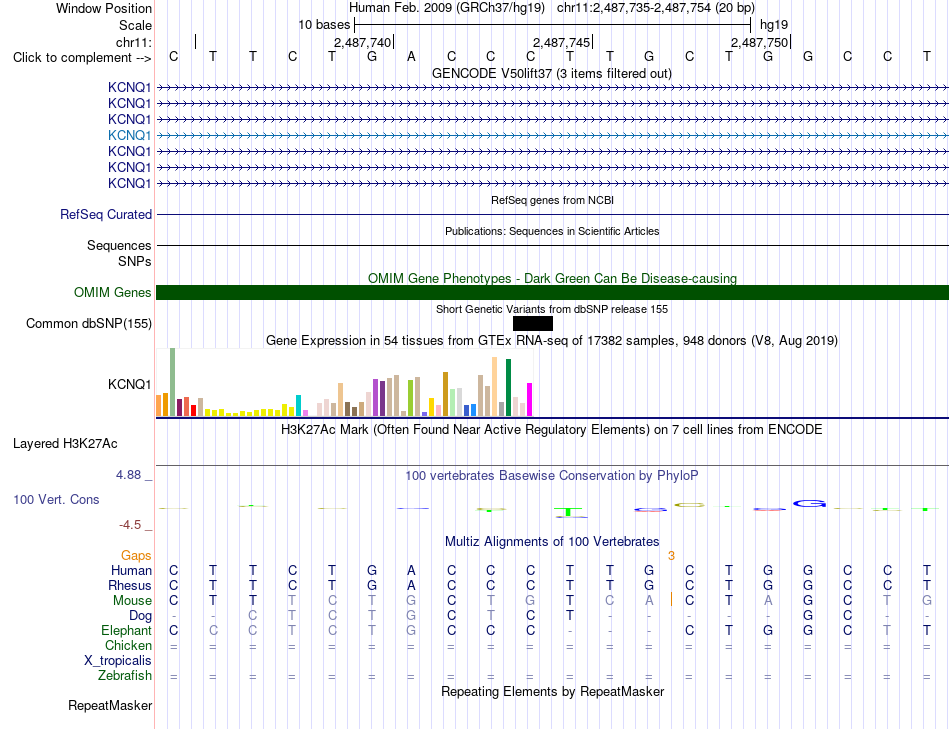Viewport: 950px width, 729px height.
Task: Click the tall green bar in GTEx chart
Action: (x=508, y=387)
